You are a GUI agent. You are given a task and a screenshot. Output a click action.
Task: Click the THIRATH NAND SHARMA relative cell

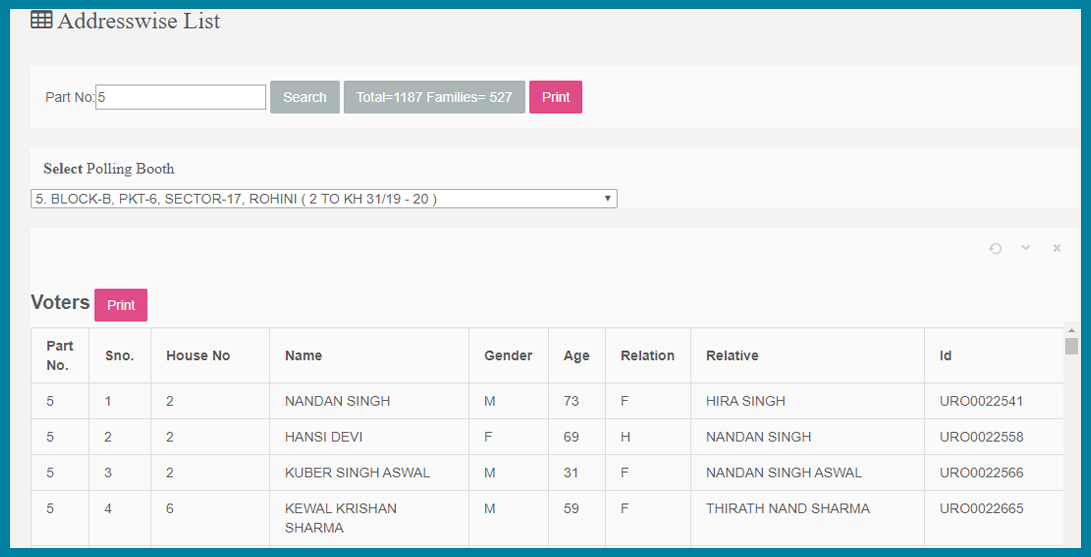pyautogui.click(x=787, y=508)
